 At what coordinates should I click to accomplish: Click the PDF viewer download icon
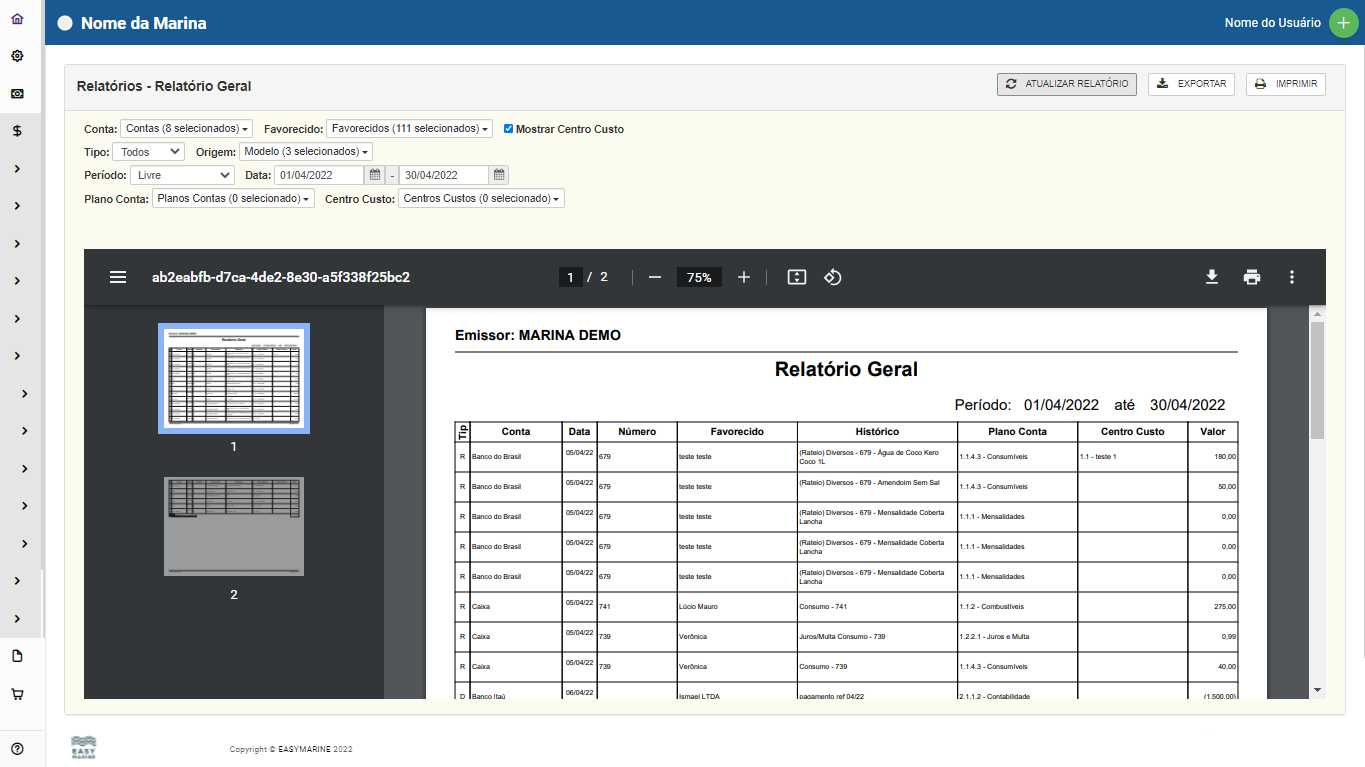click(x=1211, y=277)
